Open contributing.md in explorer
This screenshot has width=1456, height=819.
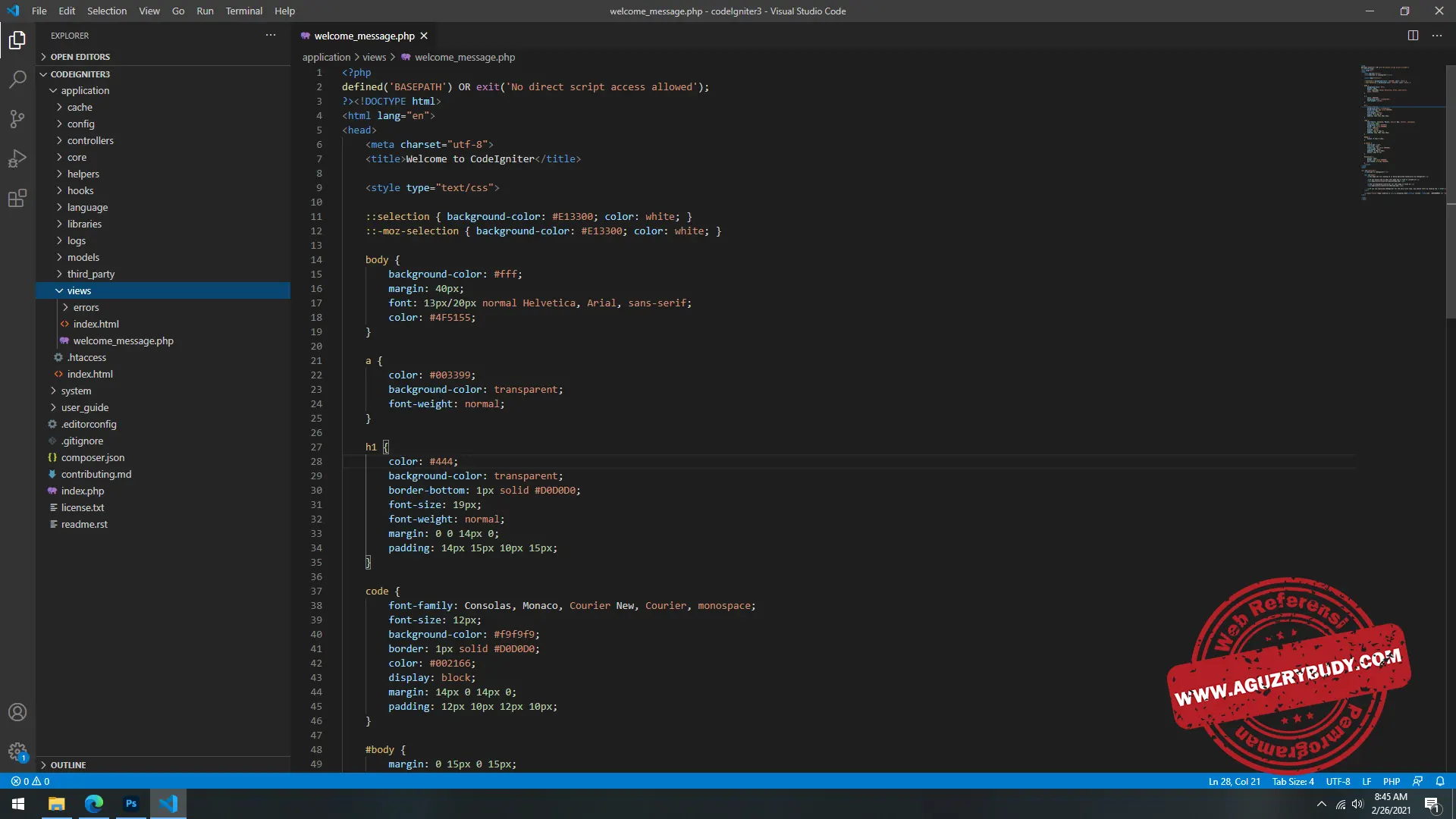tap(163, 474)
